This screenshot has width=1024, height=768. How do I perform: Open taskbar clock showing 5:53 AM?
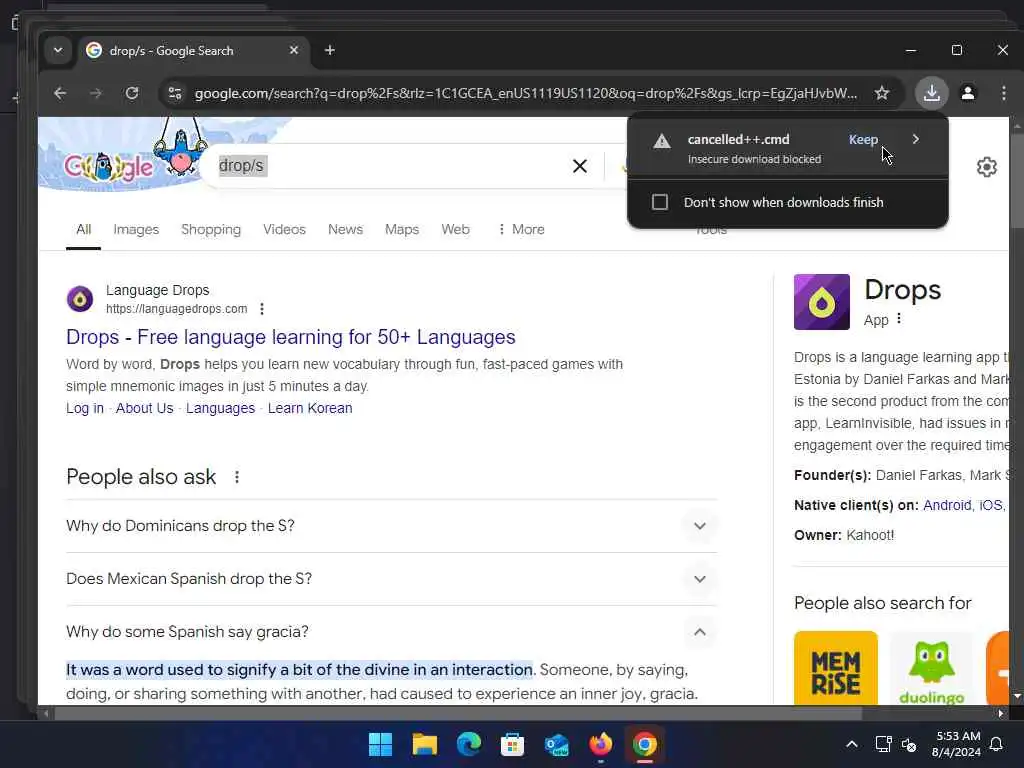click(957, 744)
